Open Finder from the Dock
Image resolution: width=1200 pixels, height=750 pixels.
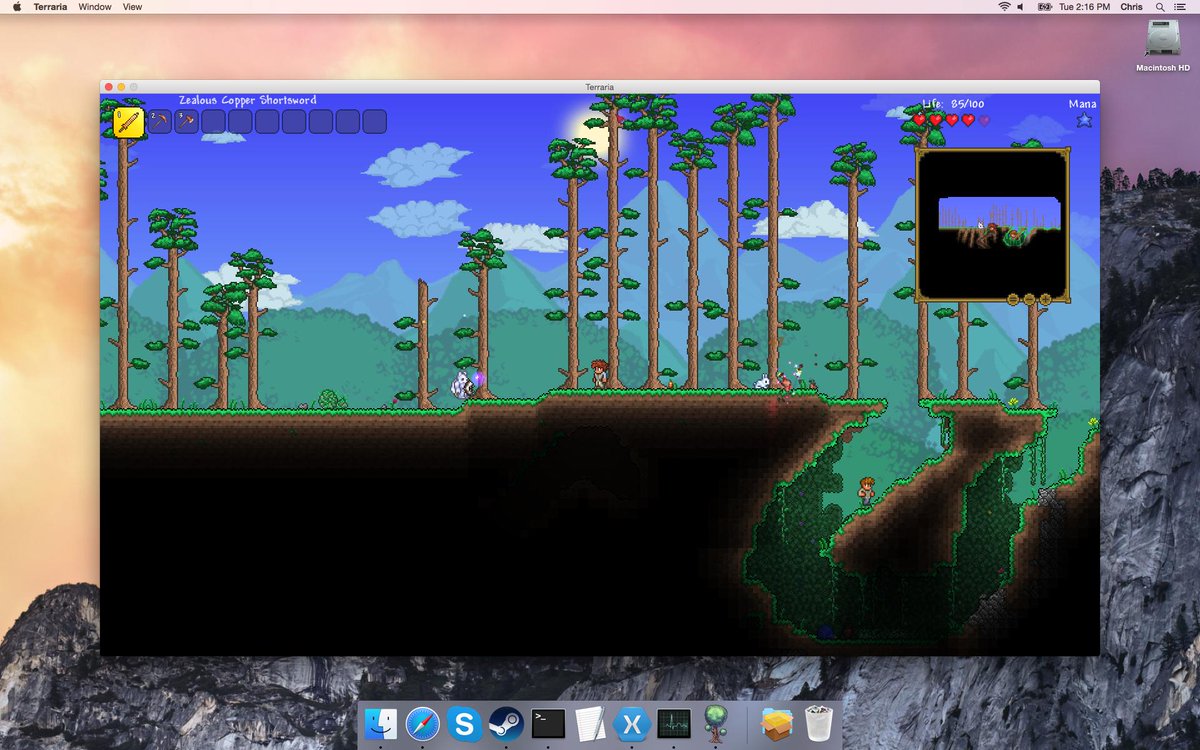pyautogui.click(x=381, y=723)
